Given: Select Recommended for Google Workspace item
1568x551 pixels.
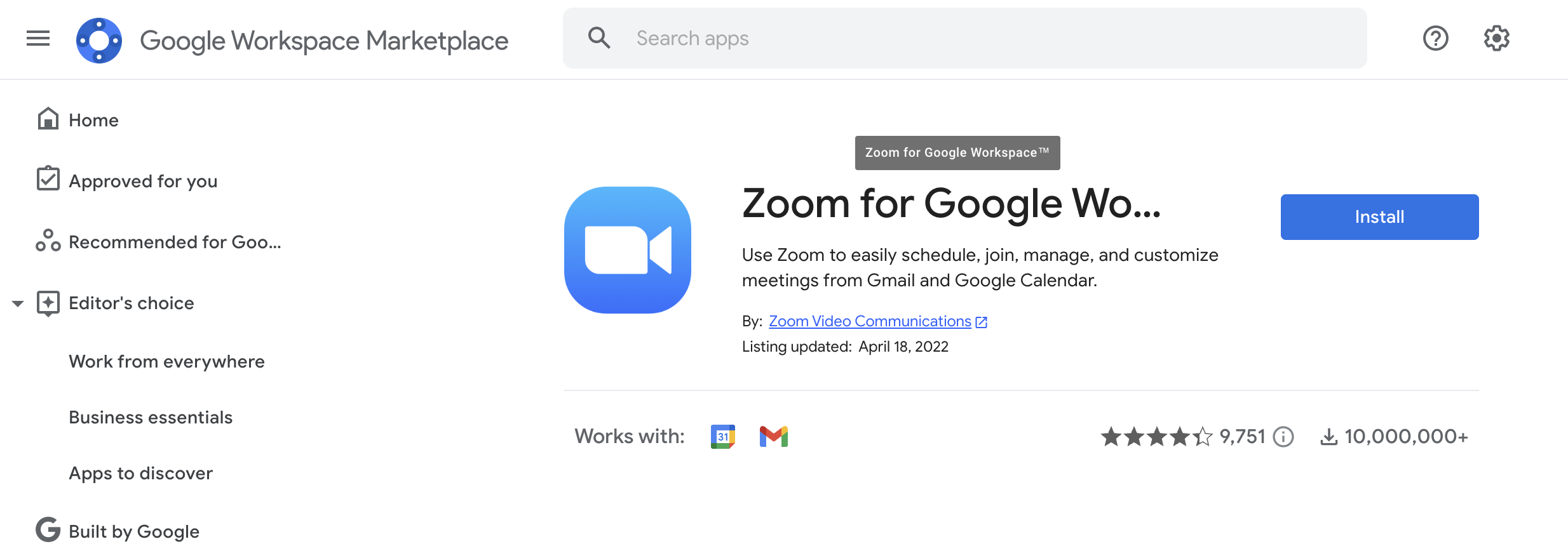Looking at the screenshot, I should coord(174,242).
